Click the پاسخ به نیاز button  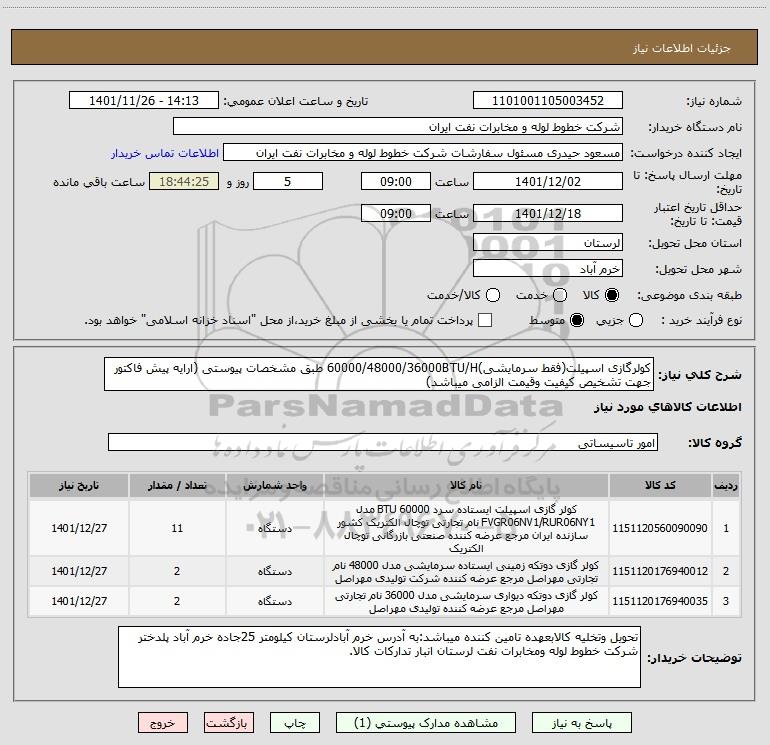582,723
